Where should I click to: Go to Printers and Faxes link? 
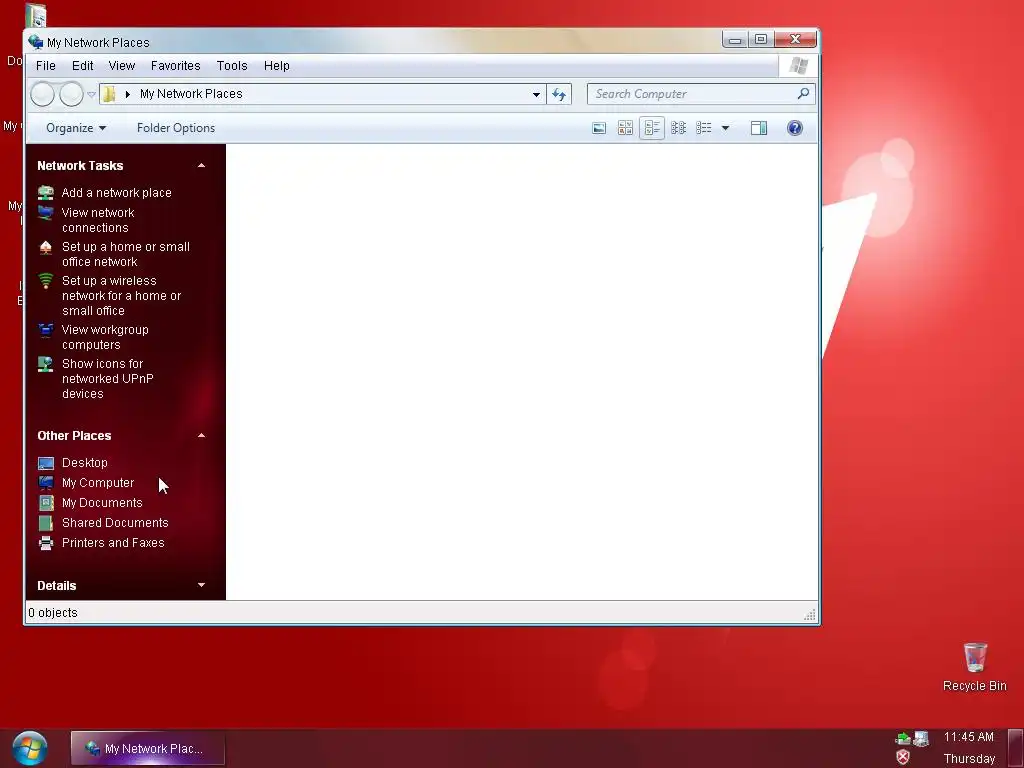click(113, 543)
